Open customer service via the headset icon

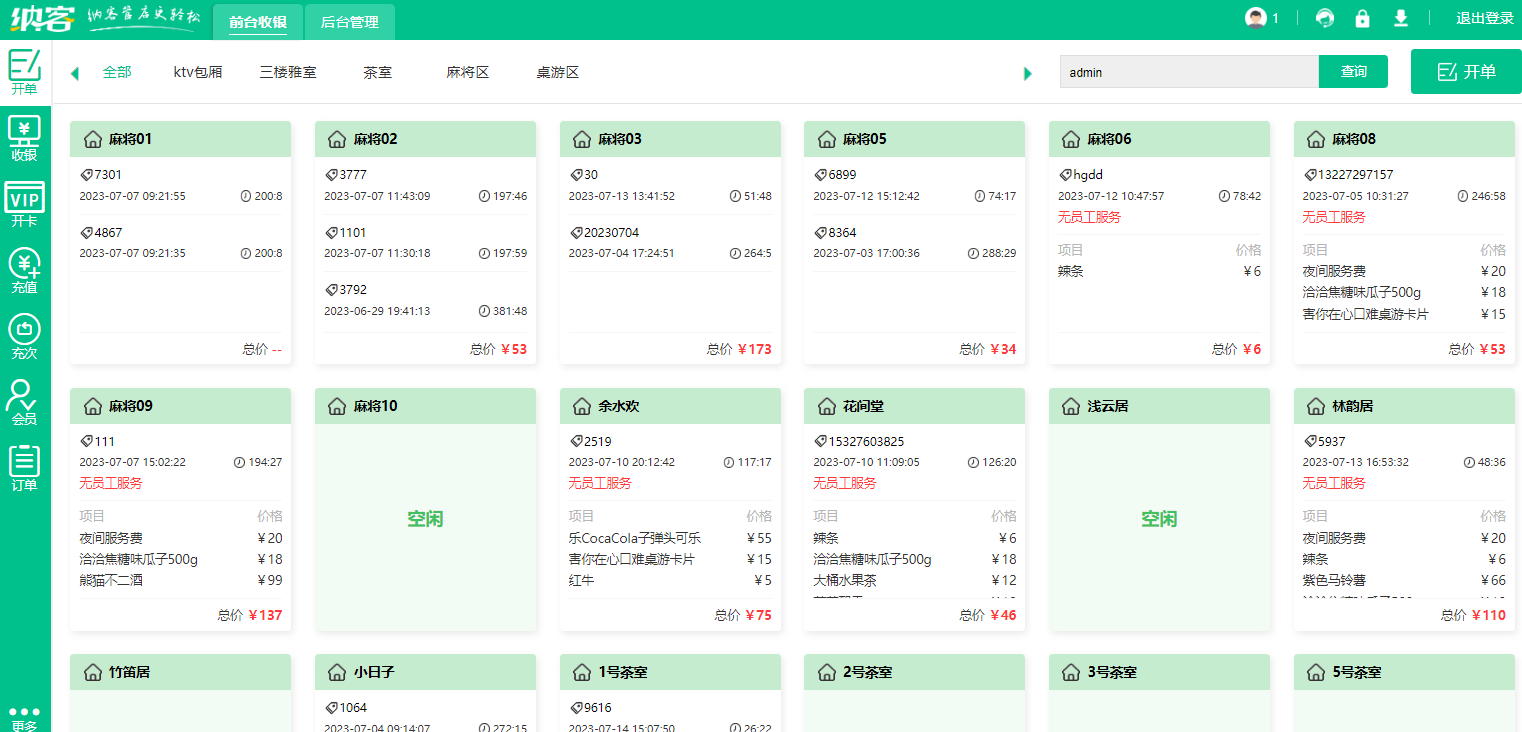pyautogui.click(x=1323, y=18)
